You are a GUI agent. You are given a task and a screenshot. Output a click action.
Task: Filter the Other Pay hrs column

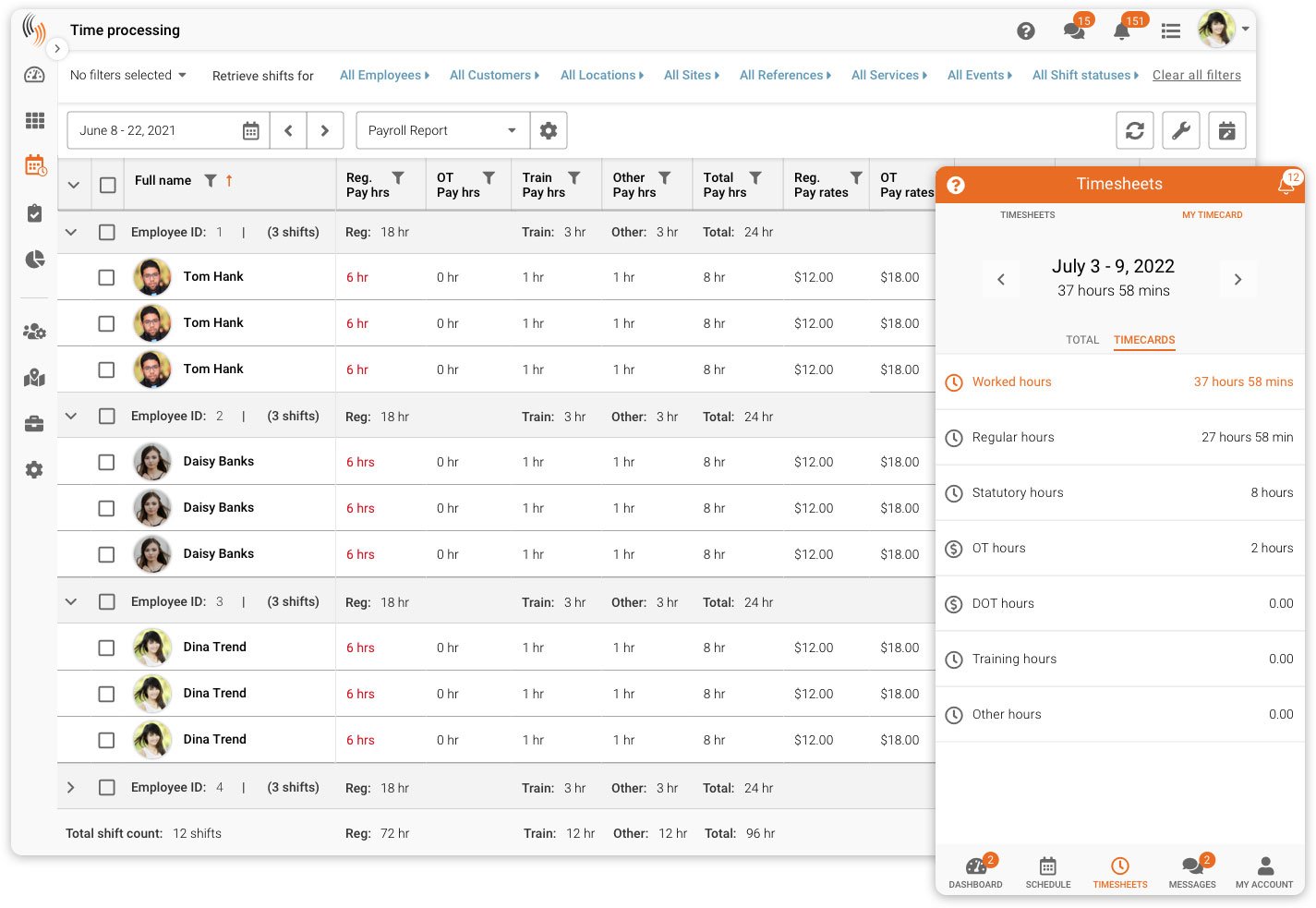pos(664,178)
